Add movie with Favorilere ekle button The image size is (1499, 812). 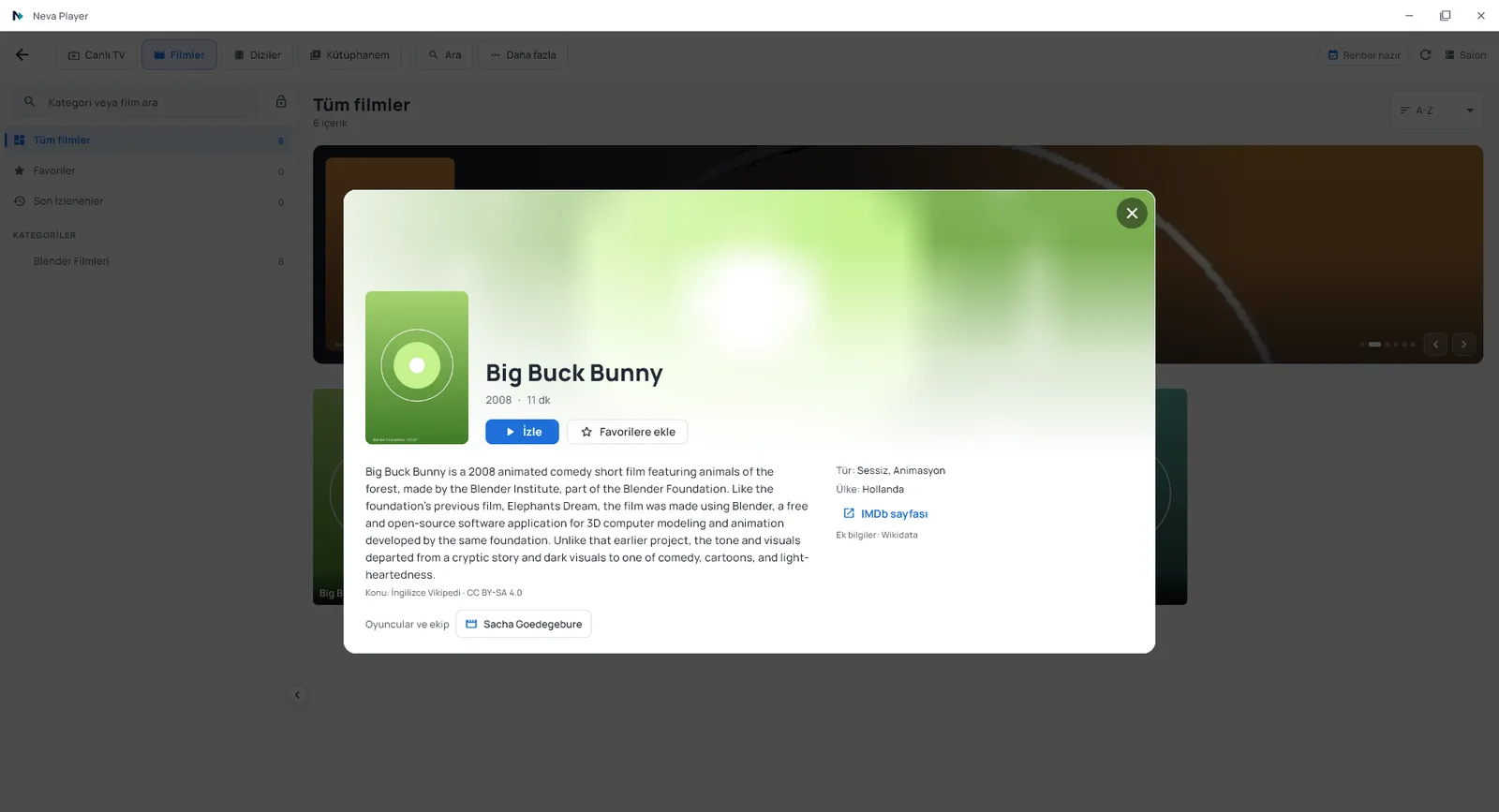pyautogui.click(x=628, y=432)
